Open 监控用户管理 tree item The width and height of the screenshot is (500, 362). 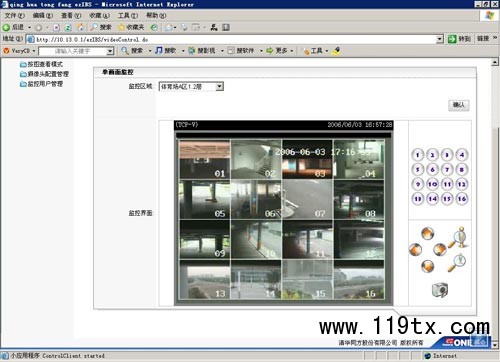pos(41,84)
